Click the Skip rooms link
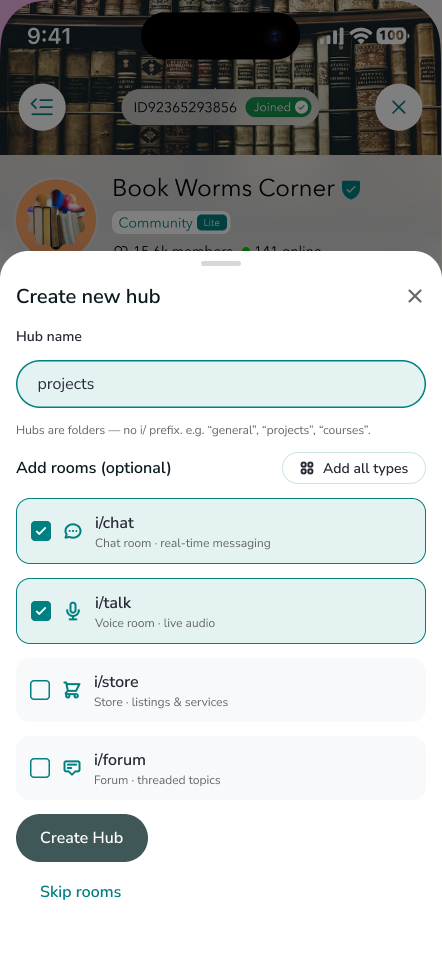 click(x=80, y=892)
